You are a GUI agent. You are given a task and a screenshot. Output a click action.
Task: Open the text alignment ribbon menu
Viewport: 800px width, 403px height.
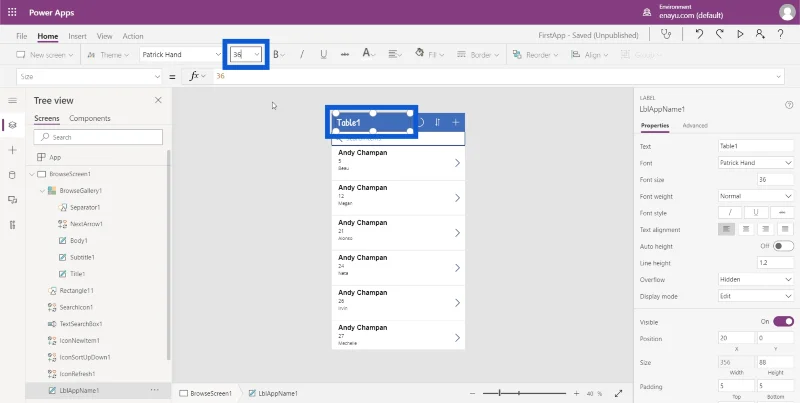pyautogui.click(x=394, y=55)
